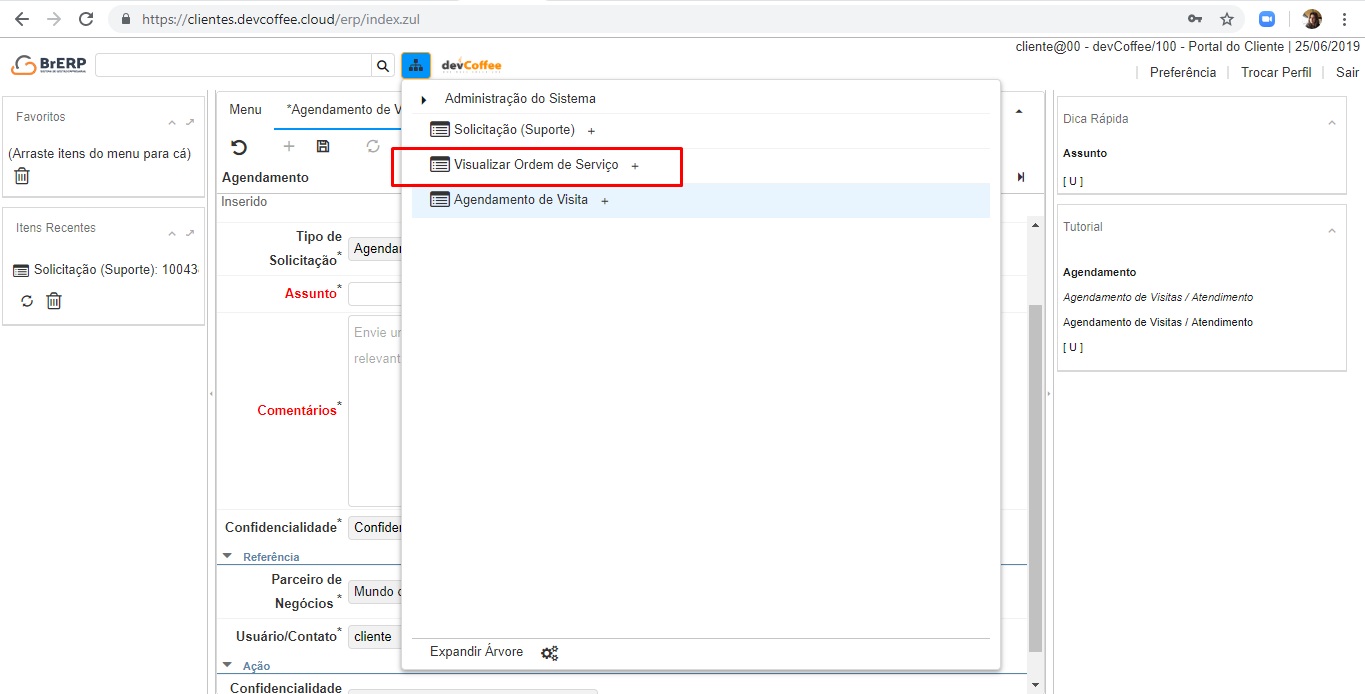Screen dimensions: 1365x694
Task: Collapse the Ação section
Action: [227, 665]
